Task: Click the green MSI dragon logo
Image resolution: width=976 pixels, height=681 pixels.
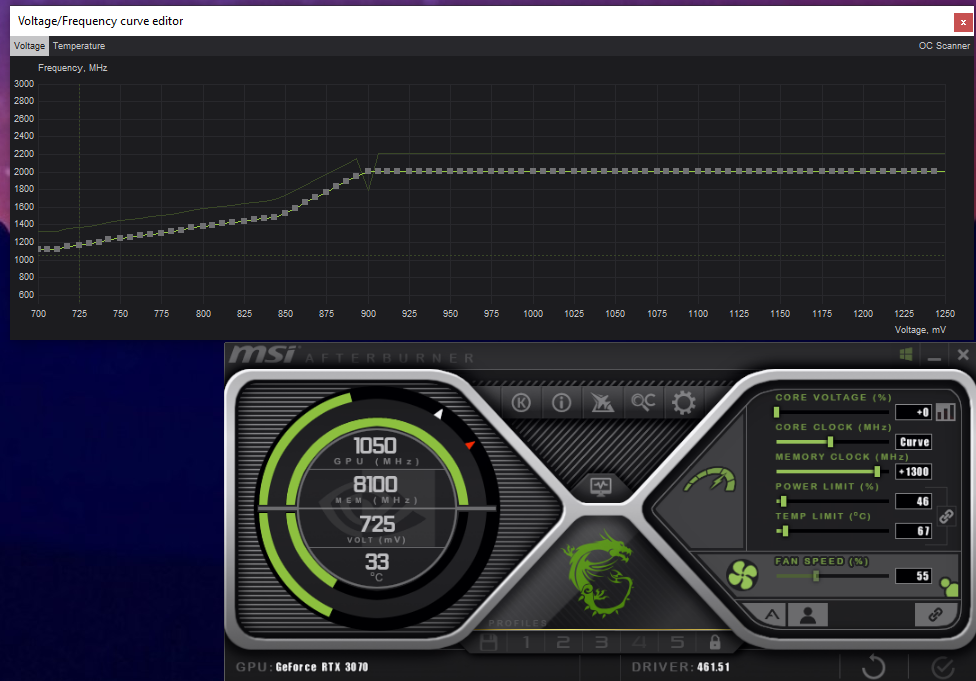Action: [599, 573]
